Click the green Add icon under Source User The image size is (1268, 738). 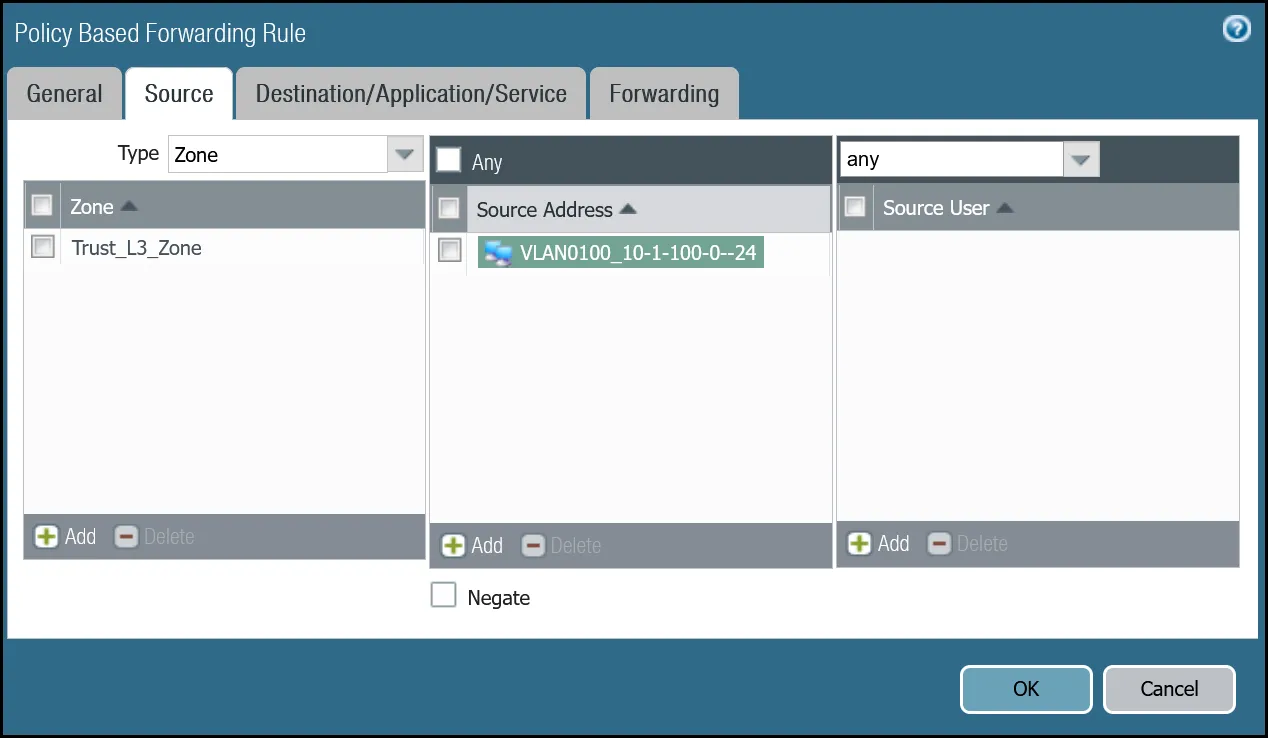point(861,543)
